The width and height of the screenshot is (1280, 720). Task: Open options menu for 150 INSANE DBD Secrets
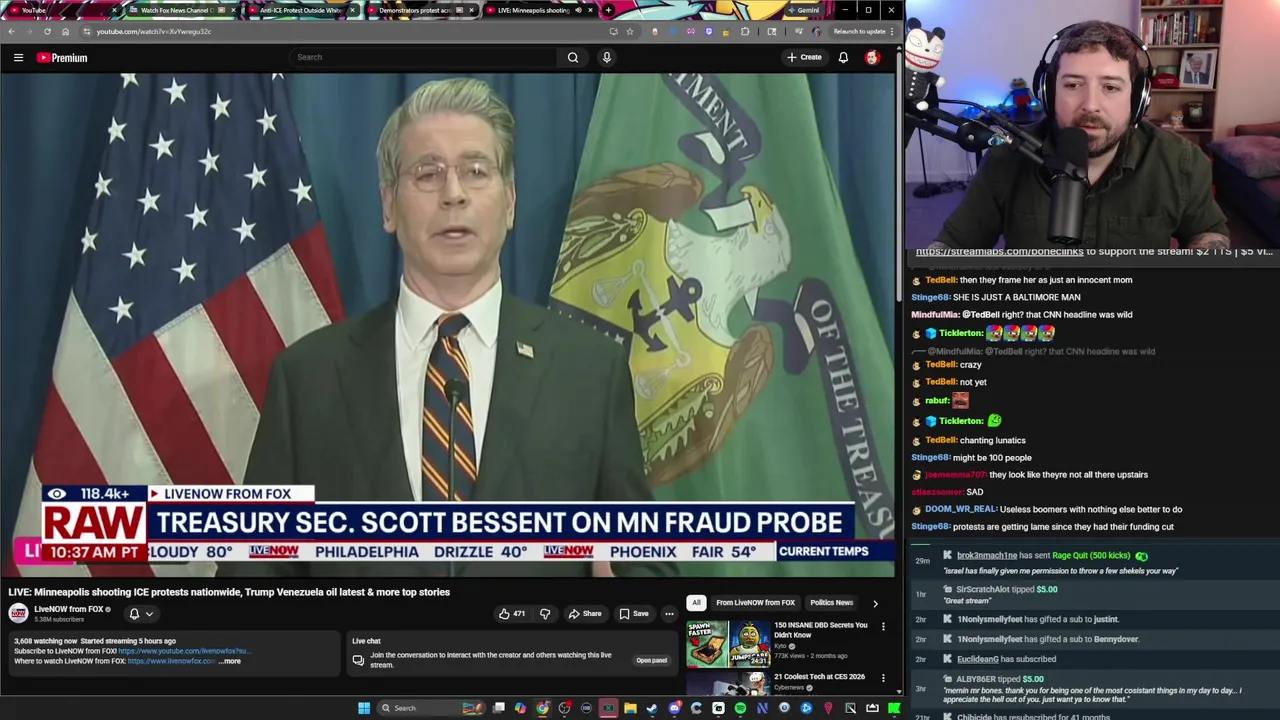click(x=883, y=626)
